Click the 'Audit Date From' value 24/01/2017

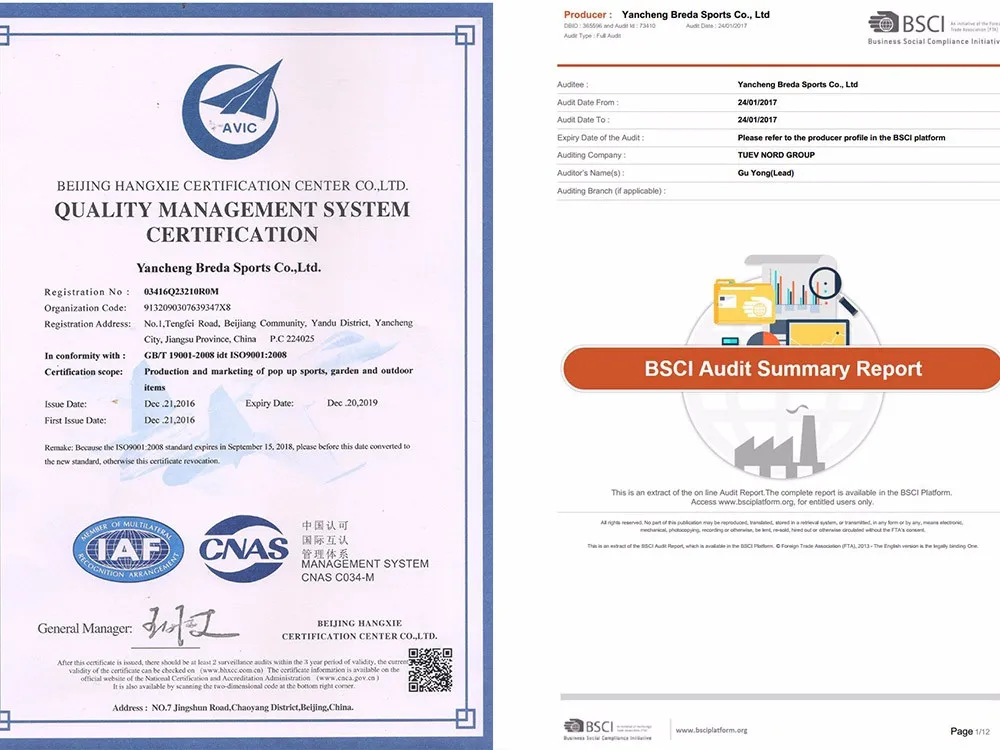tap(757, 102)
